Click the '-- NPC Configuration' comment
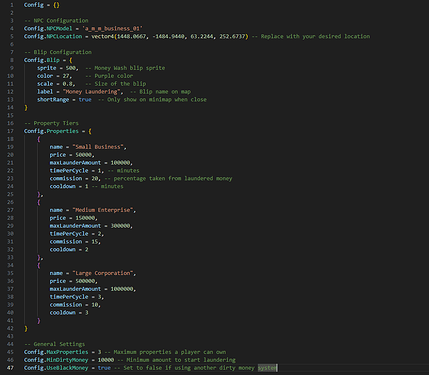Screen dimensions: 429x375 click(x=56, y=21)
